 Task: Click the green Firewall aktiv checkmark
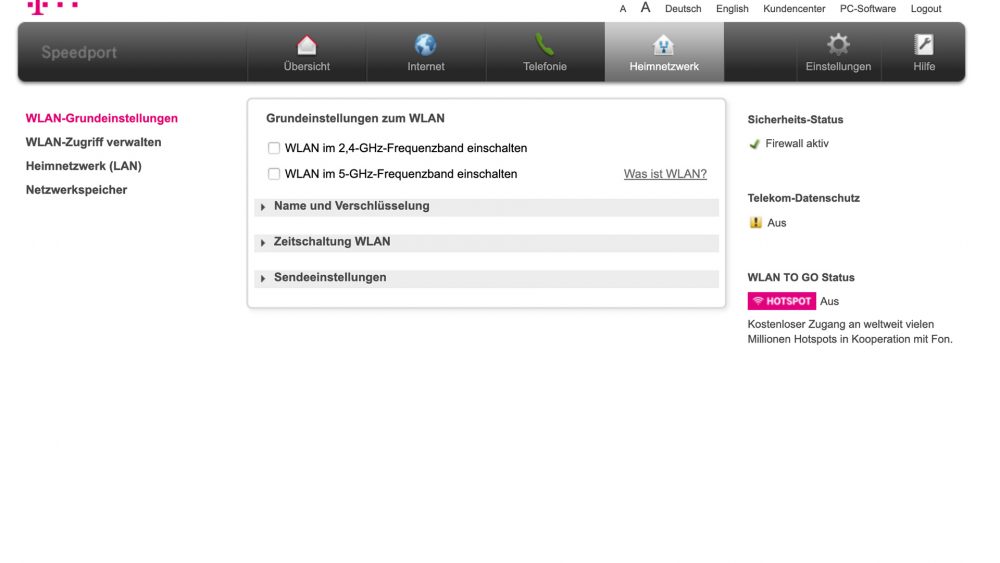(754, 144)
